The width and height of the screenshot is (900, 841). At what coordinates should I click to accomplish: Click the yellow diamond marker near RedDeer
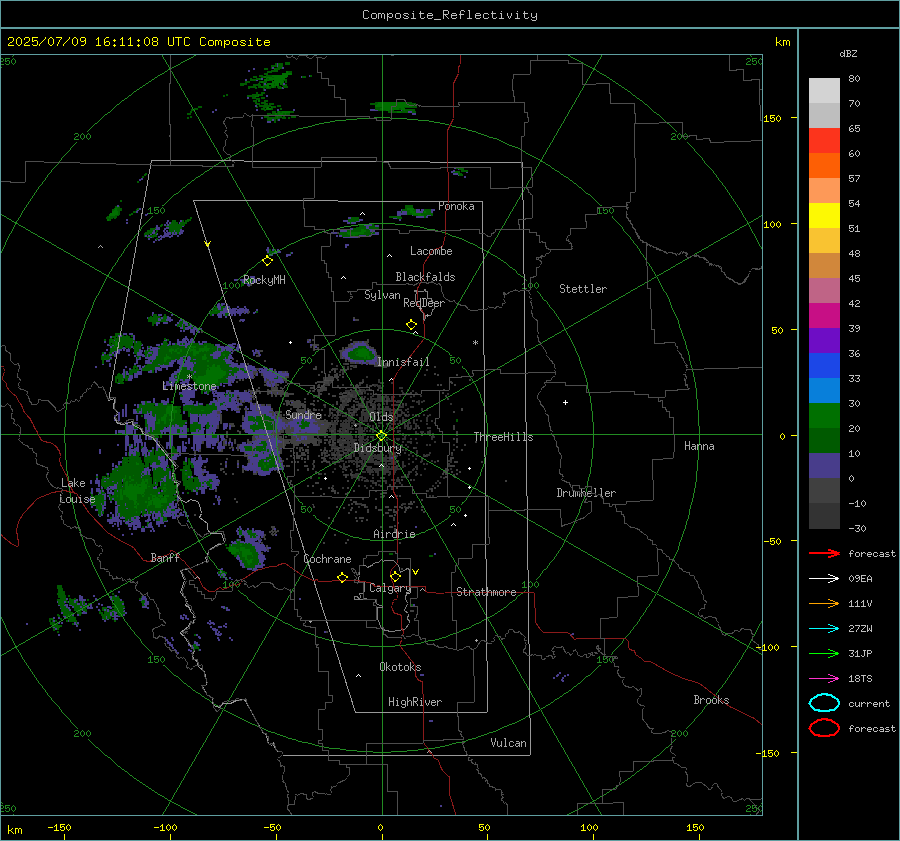coord(412,325)
